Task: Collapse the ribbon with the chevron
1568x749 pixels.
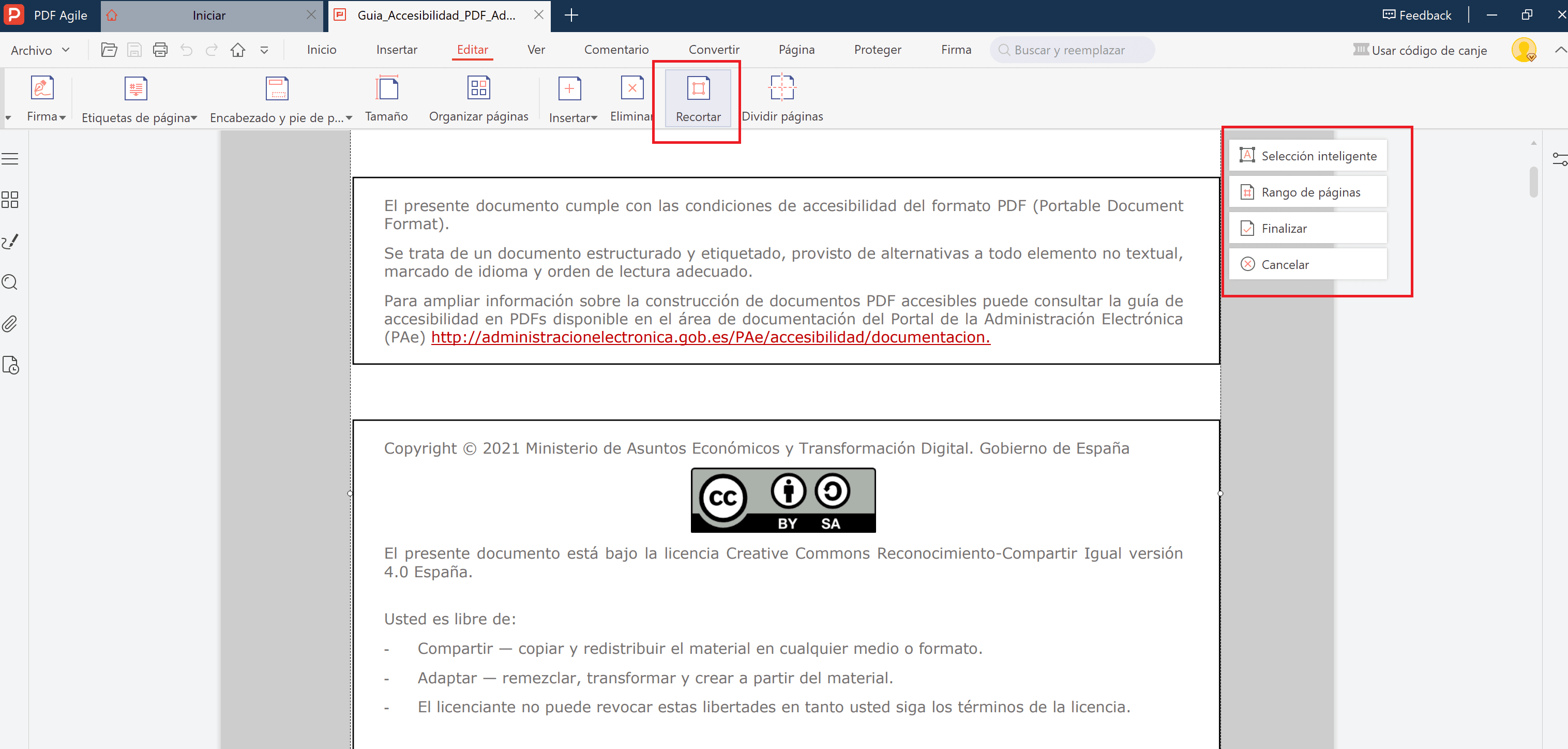Action: pyautogui.click(x=1560, y=50)
